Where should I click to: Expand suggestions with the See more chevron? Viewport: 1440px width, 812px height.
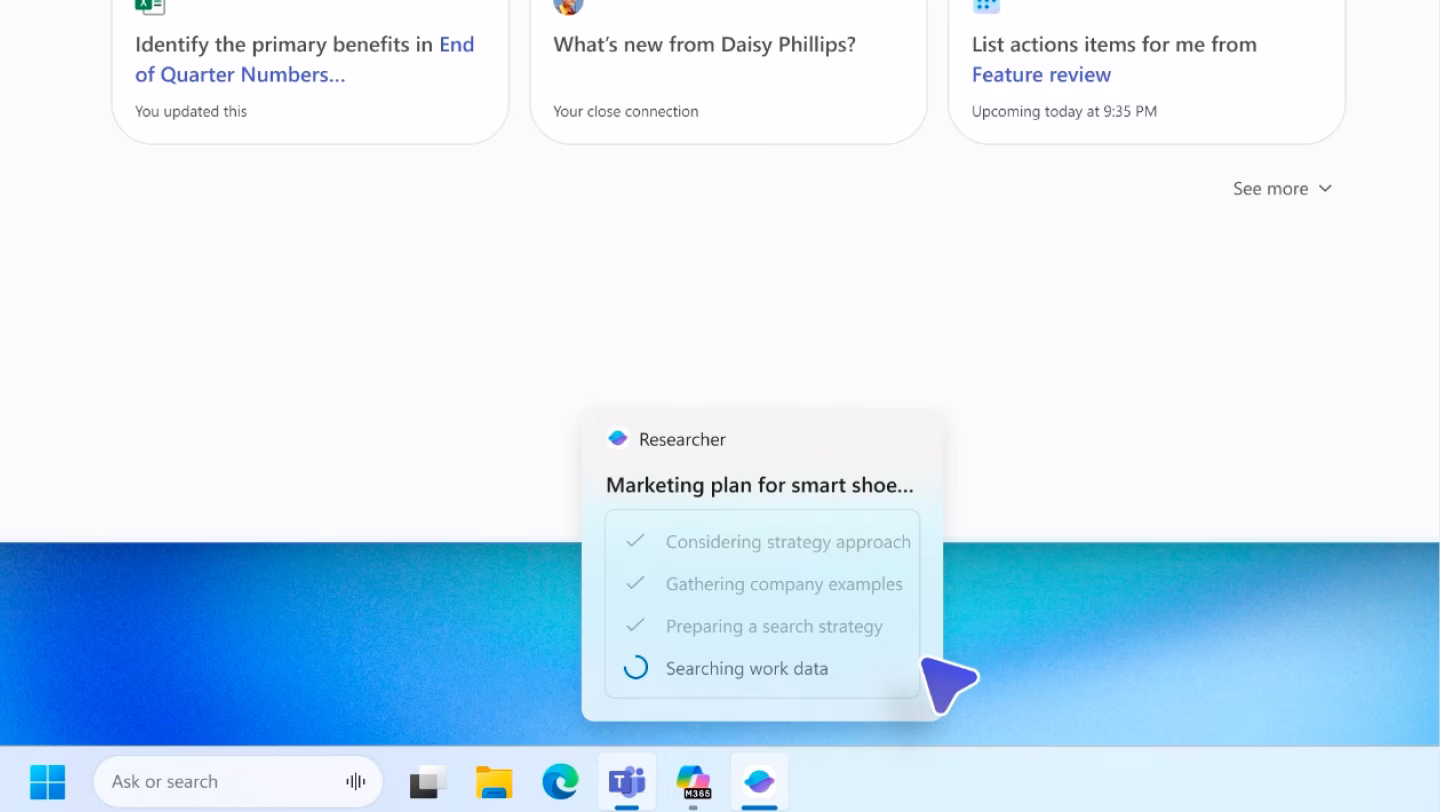pos(1325,188)
